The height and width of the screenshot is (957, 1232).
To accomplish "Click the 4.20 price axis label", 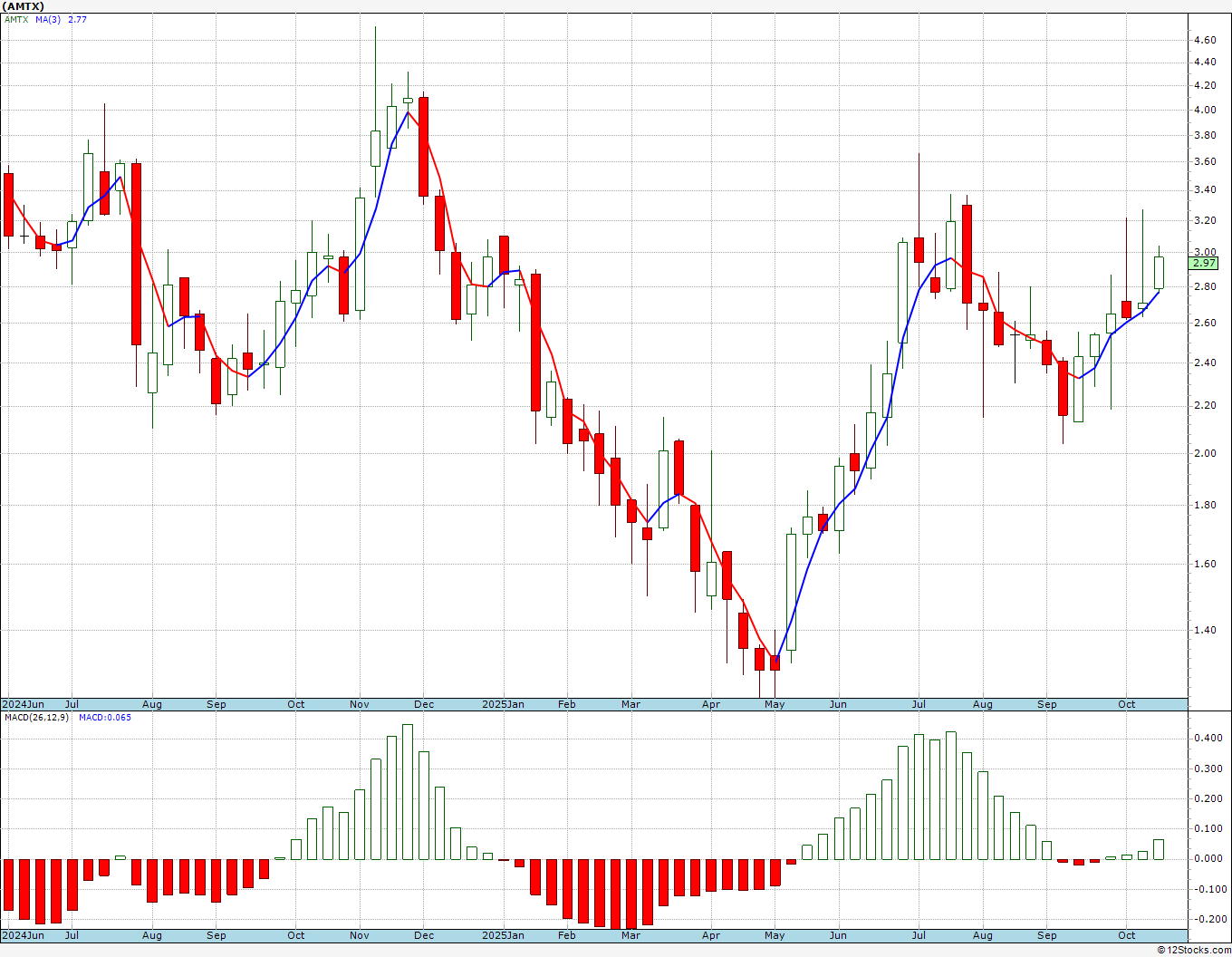I will [x=1205, y=86].
